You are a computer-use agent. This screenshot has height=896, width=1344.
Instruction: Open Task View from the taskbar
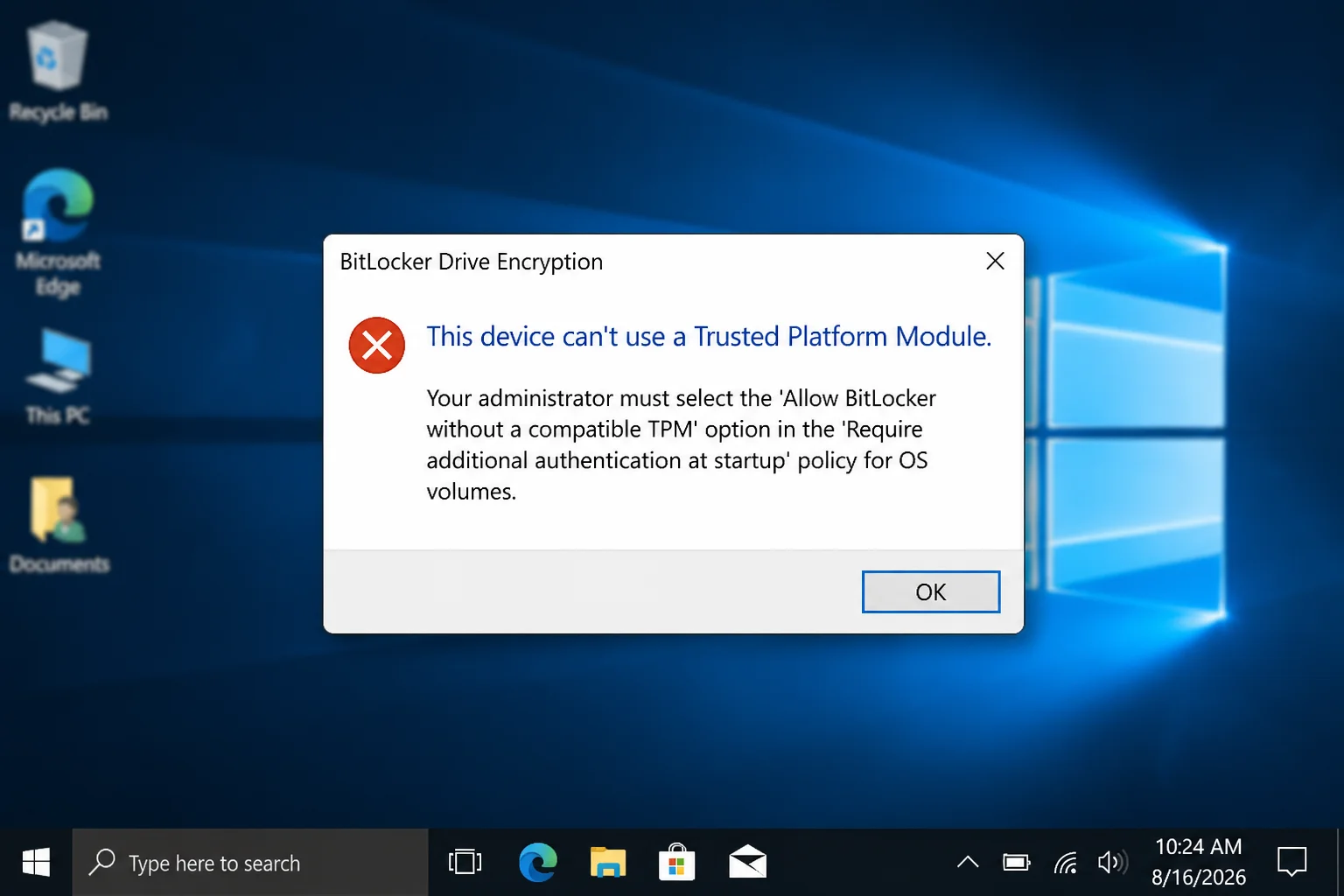465,863
